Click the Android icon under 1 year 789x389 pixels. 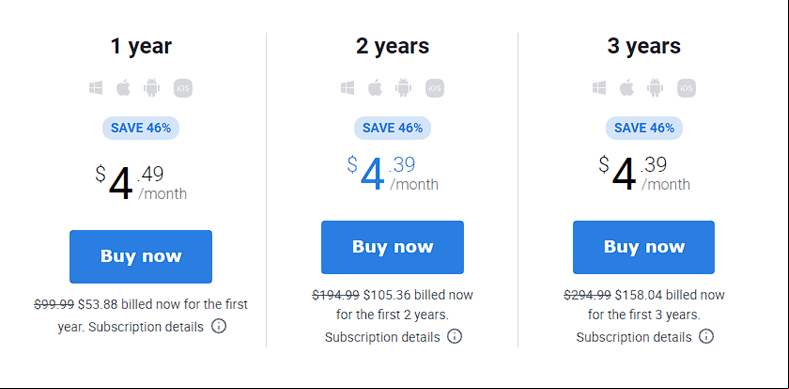pos(151,88)
